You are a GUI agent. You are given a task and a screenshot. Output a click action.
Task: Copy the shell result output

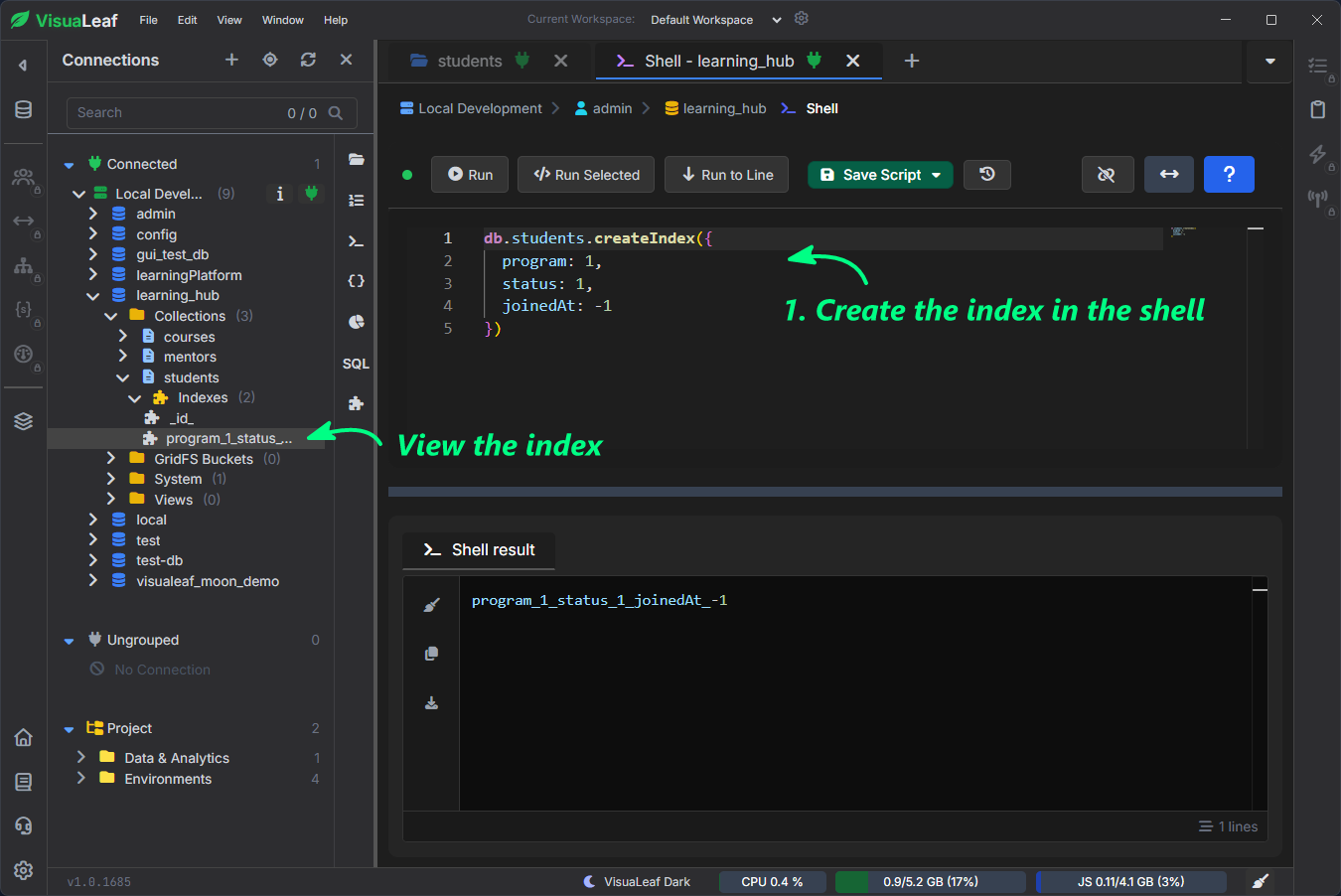[x=431, y=654]
